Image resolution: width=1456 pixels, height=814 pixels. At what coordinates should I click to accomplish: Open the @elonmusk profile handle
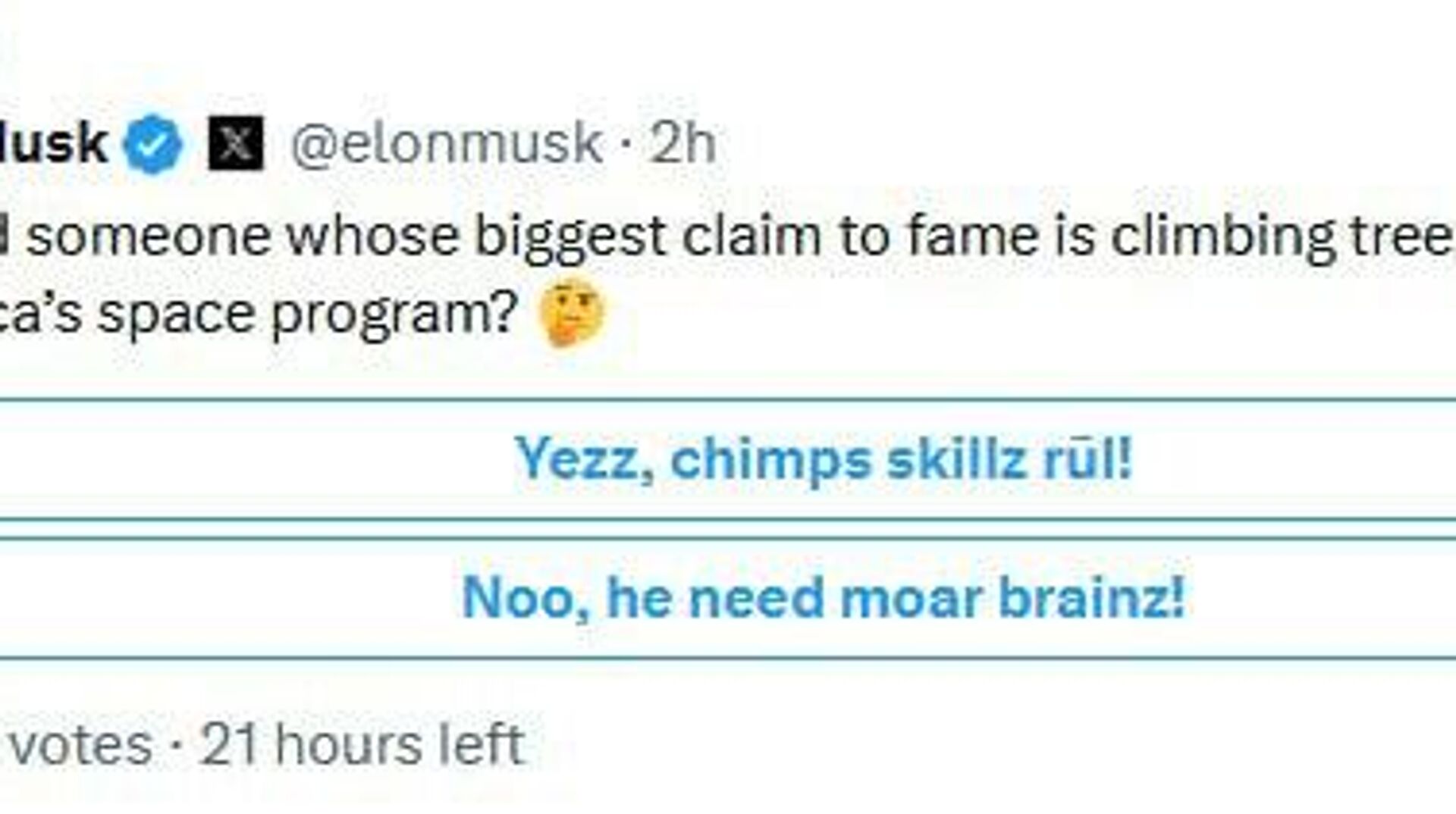(x=446, y=143)
